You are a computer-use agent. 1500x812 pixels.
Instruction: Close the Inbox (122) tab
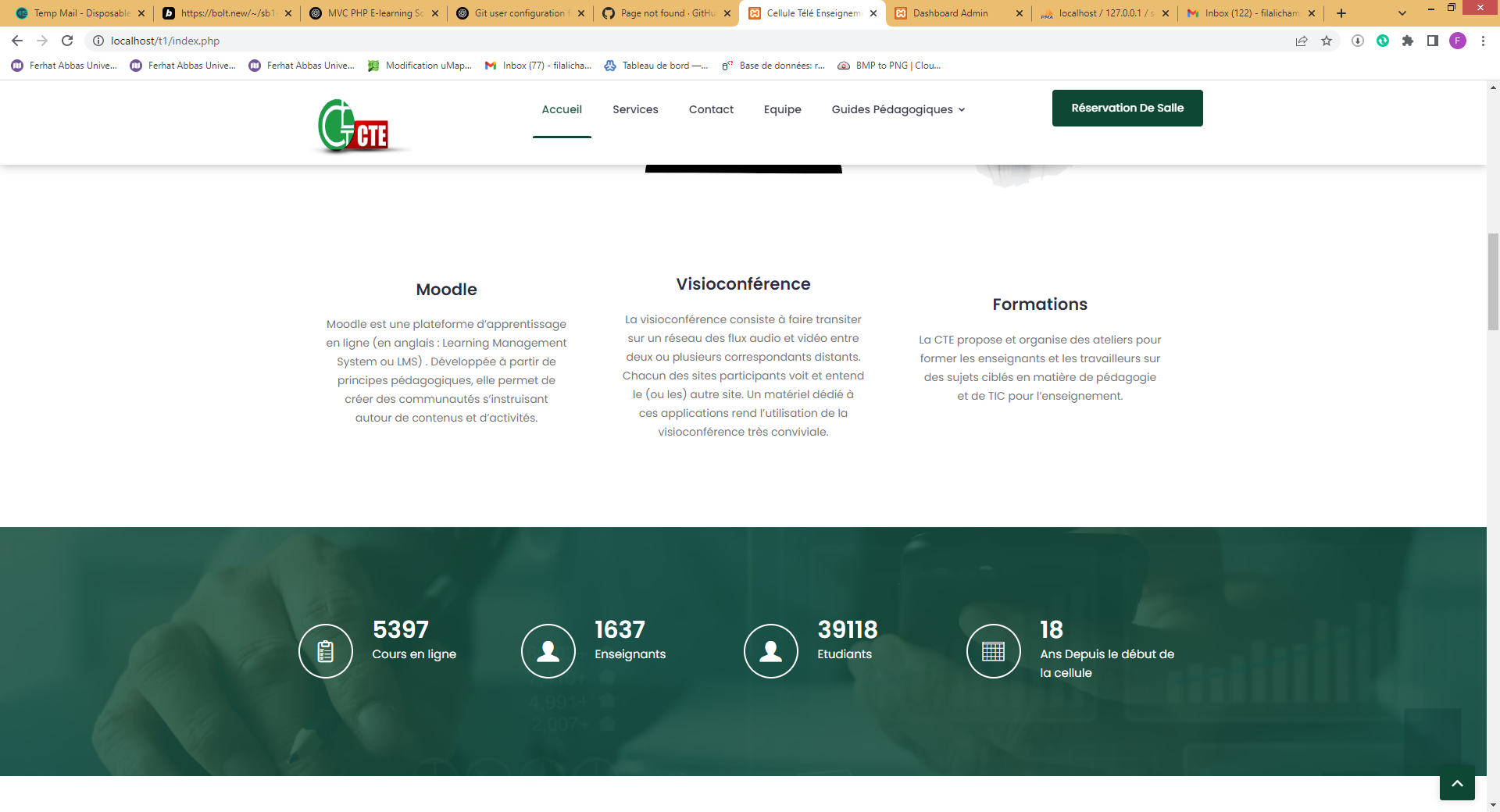coord(1312,13)
